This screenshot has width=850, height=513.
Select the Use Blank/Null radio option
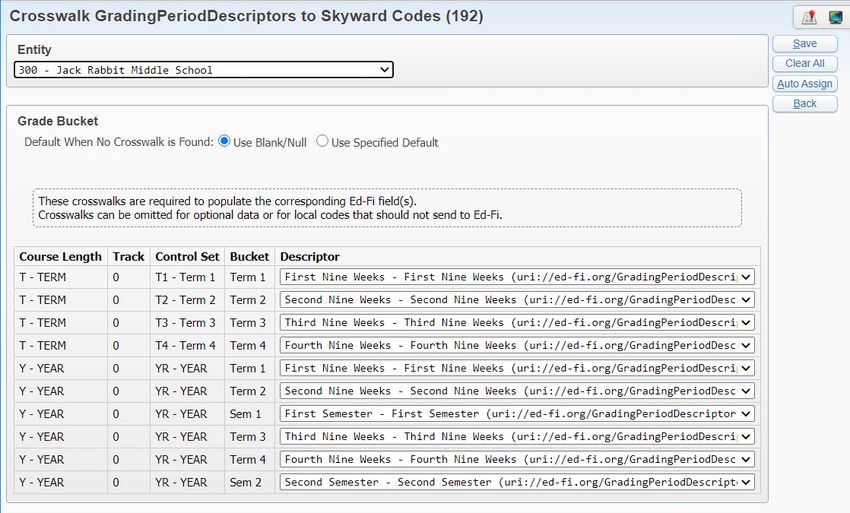(x=224, y=141)
